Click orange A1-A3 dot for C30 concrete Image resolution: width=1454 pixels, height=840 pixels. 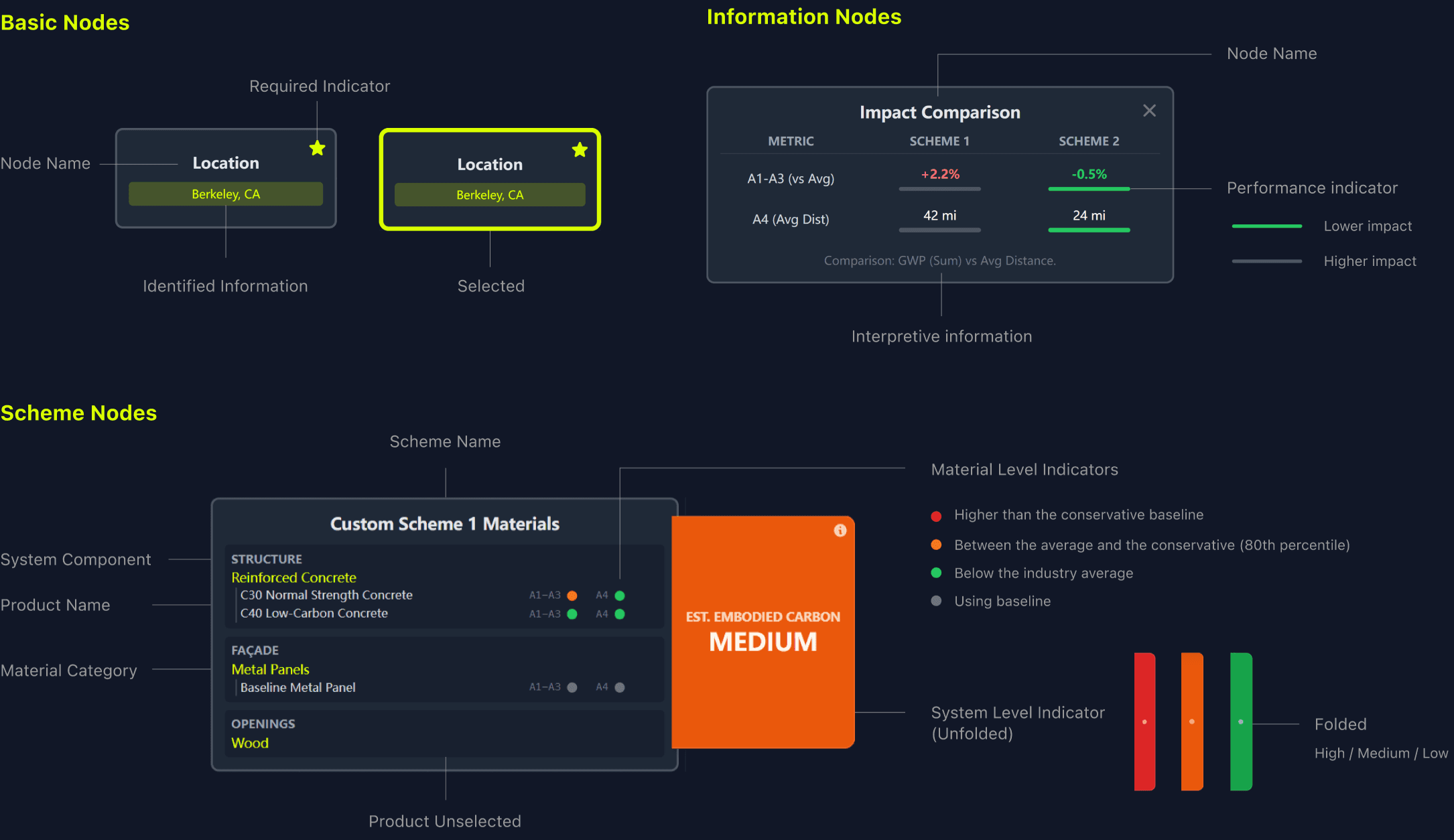(x=572, y=596)
